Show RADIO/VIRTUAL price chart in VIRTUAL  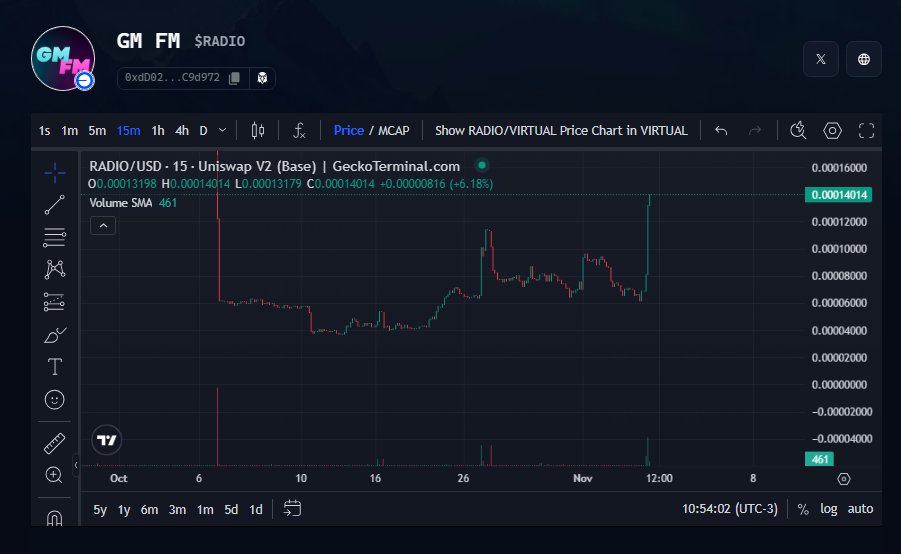pos(561,131)
